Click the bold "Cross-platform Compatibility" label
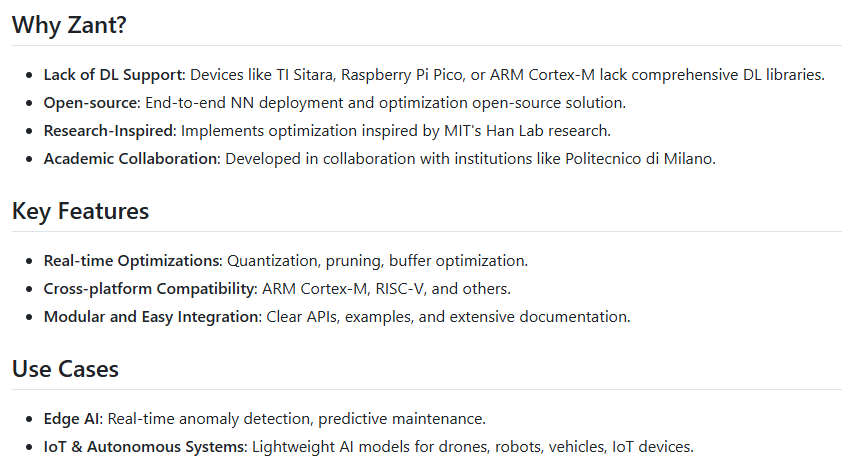Viewport: 845px width, 464px height. tap(149, 289)
